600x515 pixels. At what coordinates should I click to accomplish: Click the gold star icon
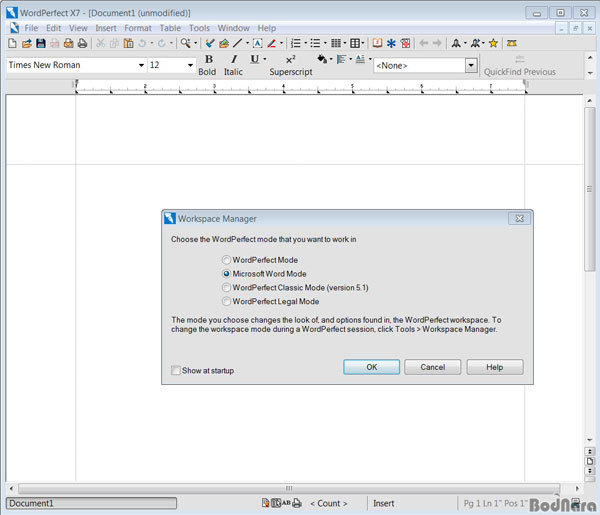[493, 43]
